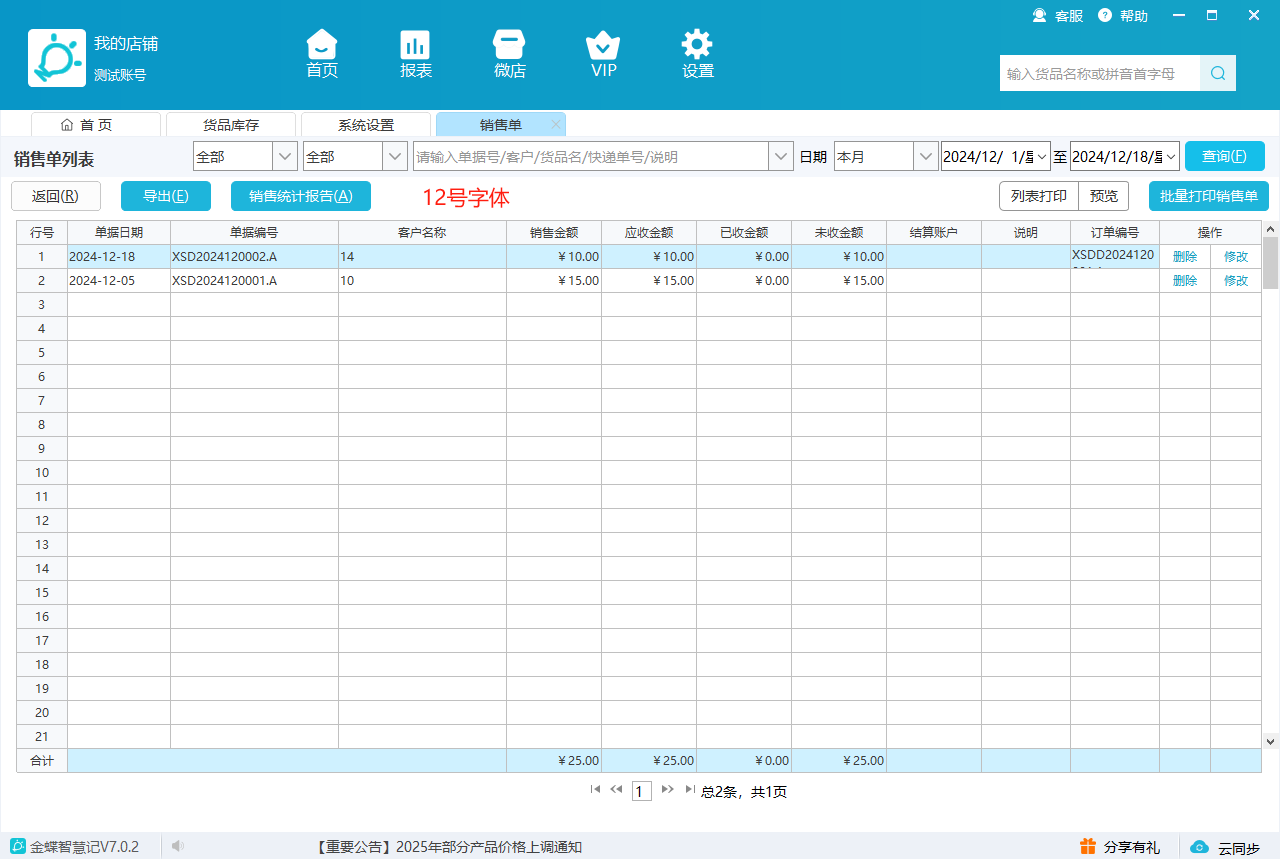1280x860 pixels.
Task: Sort by 单据编号 column header
Action: (254, 232)
